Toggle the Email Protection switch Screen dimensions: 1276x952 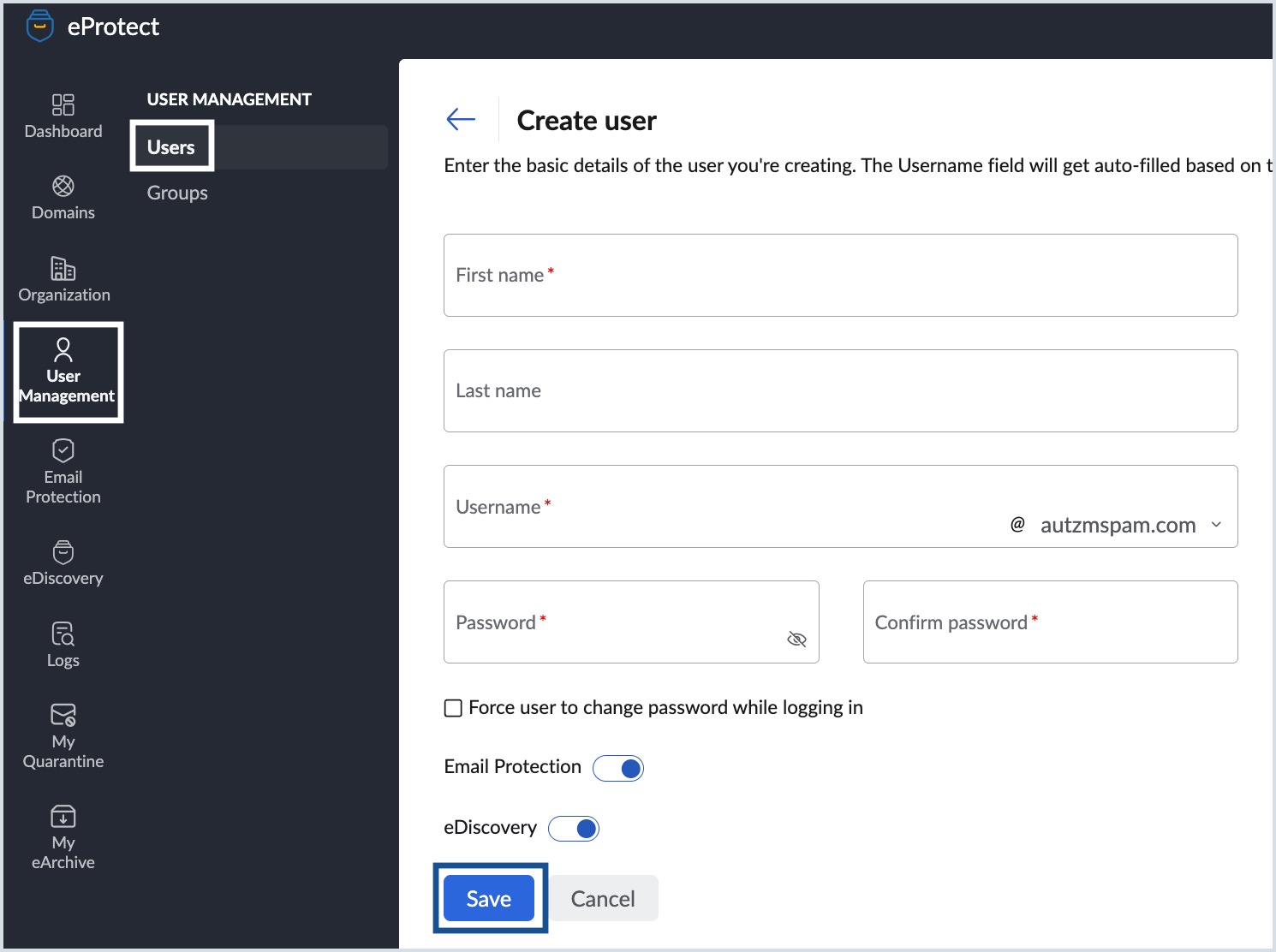[618, 768]
